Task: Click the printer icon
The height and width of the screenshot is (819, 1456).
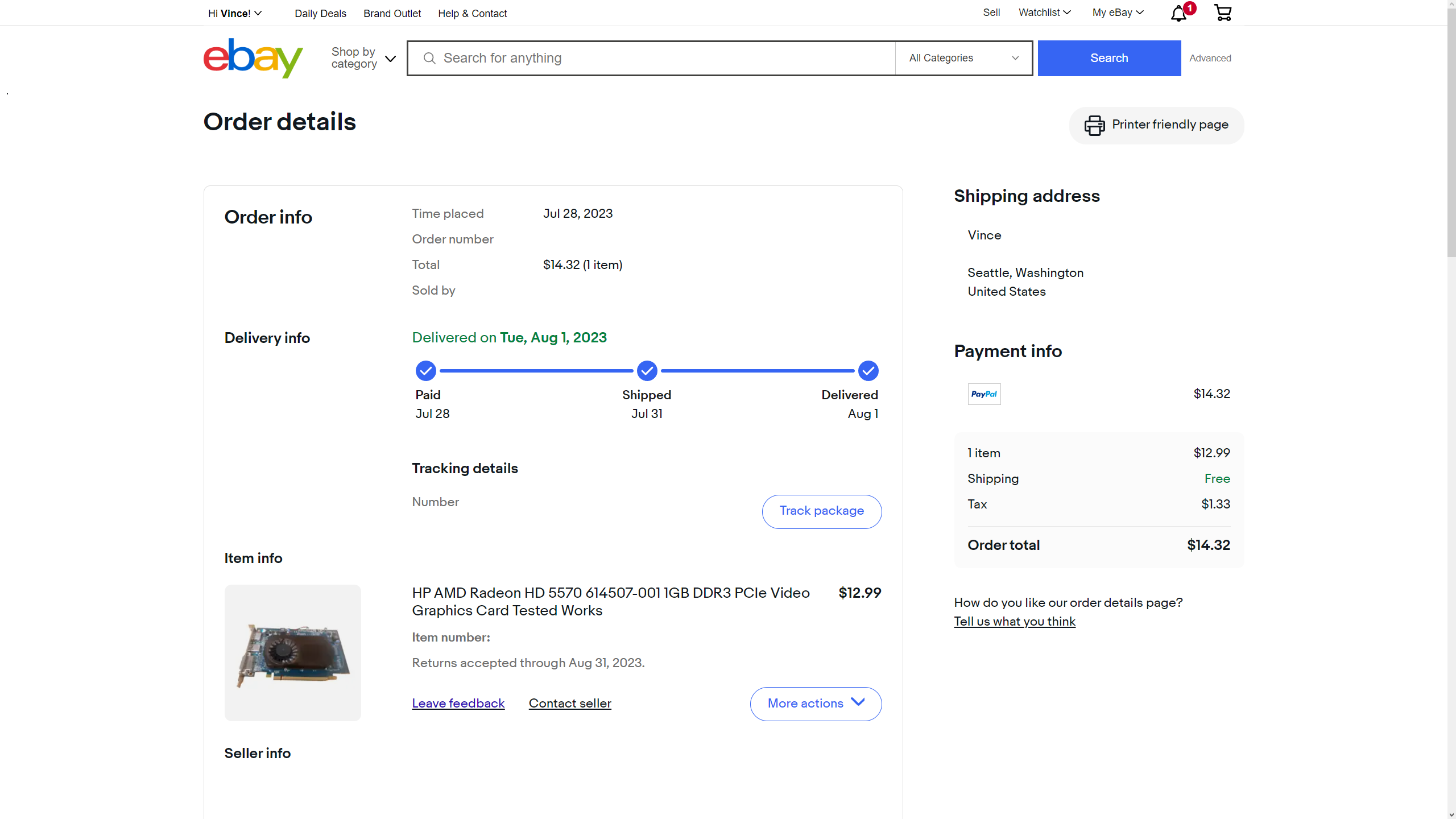Action: (1094, 125)
